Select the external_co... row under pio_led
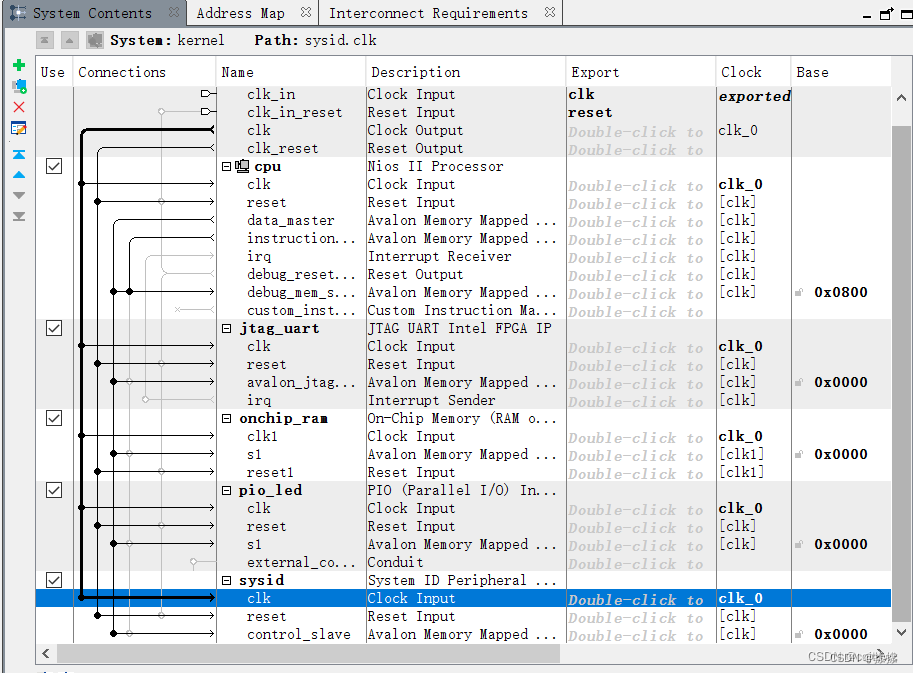The height and width of the screenshot is (673, 913). click(463, 562)
